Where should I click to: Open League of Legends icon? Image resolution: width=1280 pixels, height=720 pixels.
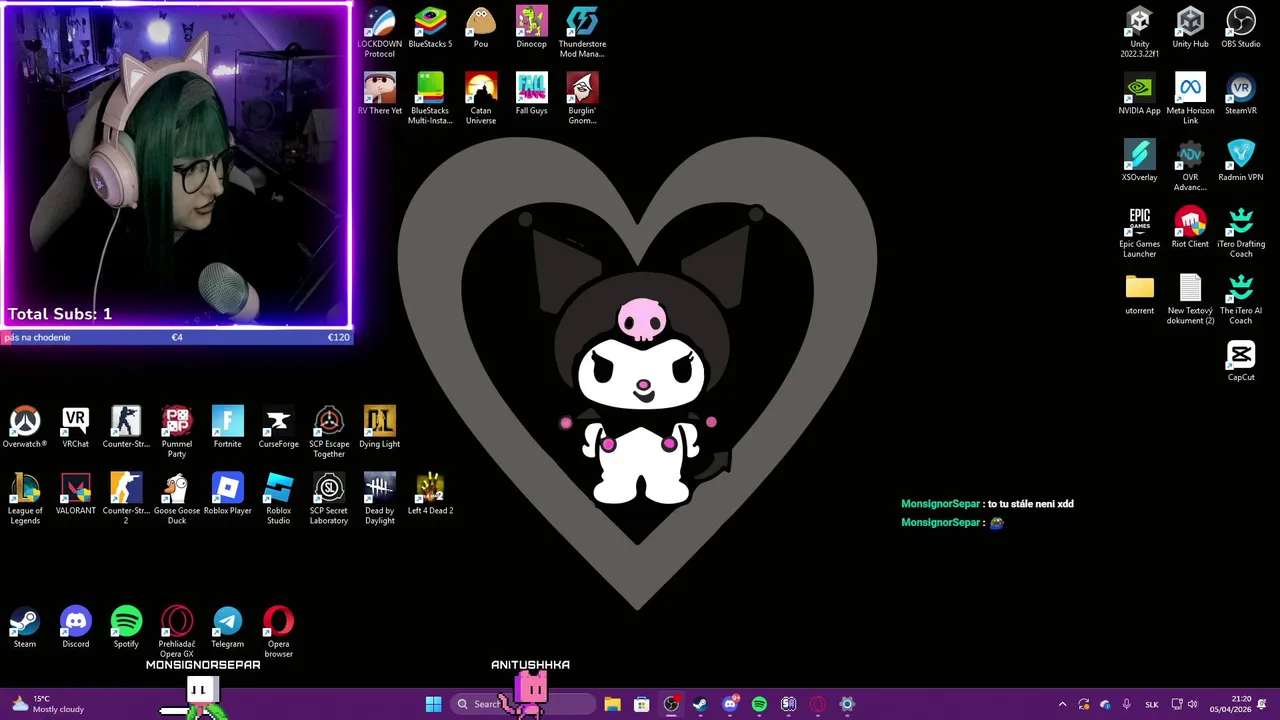coord(25,499)
